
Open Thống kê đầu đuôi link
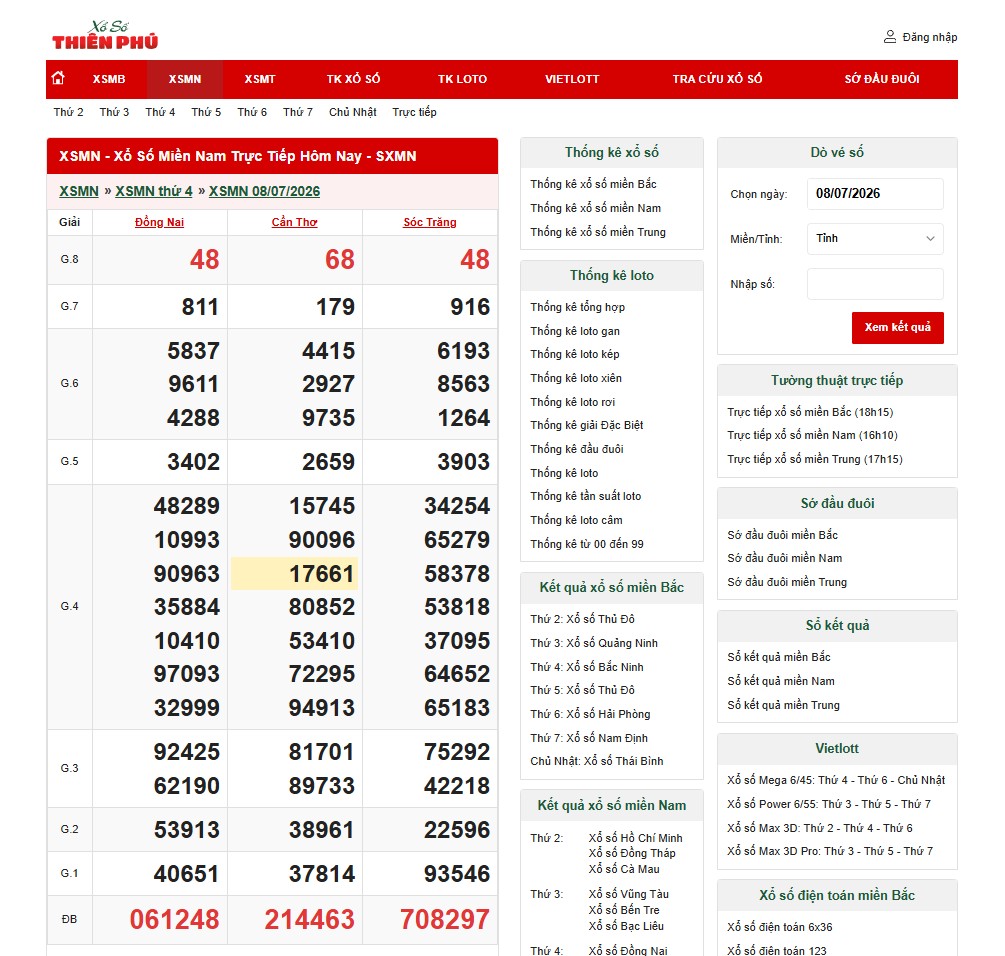[576, 449]
